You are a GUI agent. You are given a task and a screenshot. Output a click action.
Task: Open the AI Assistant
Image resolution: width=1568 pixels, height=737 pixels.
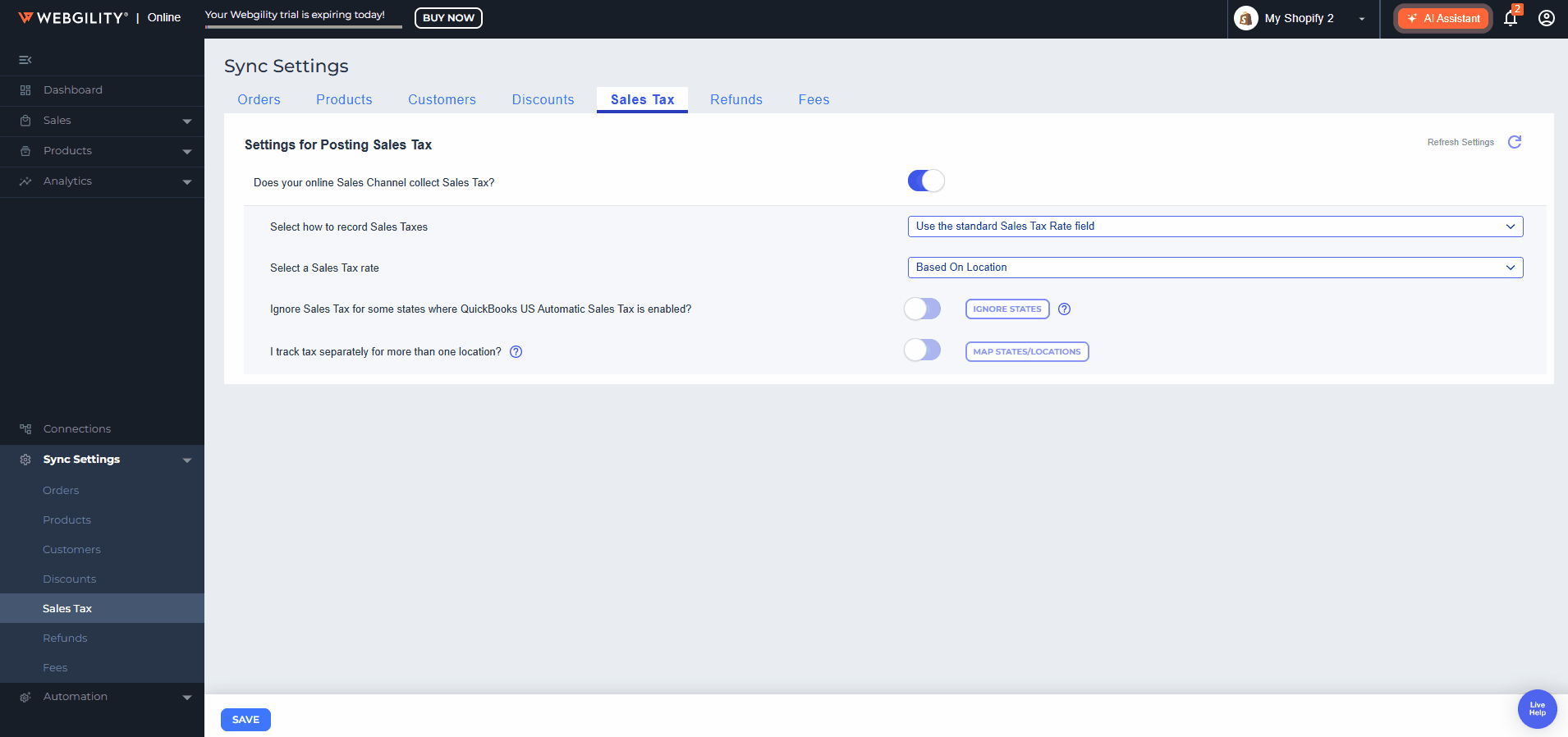tap(1443, 18)
